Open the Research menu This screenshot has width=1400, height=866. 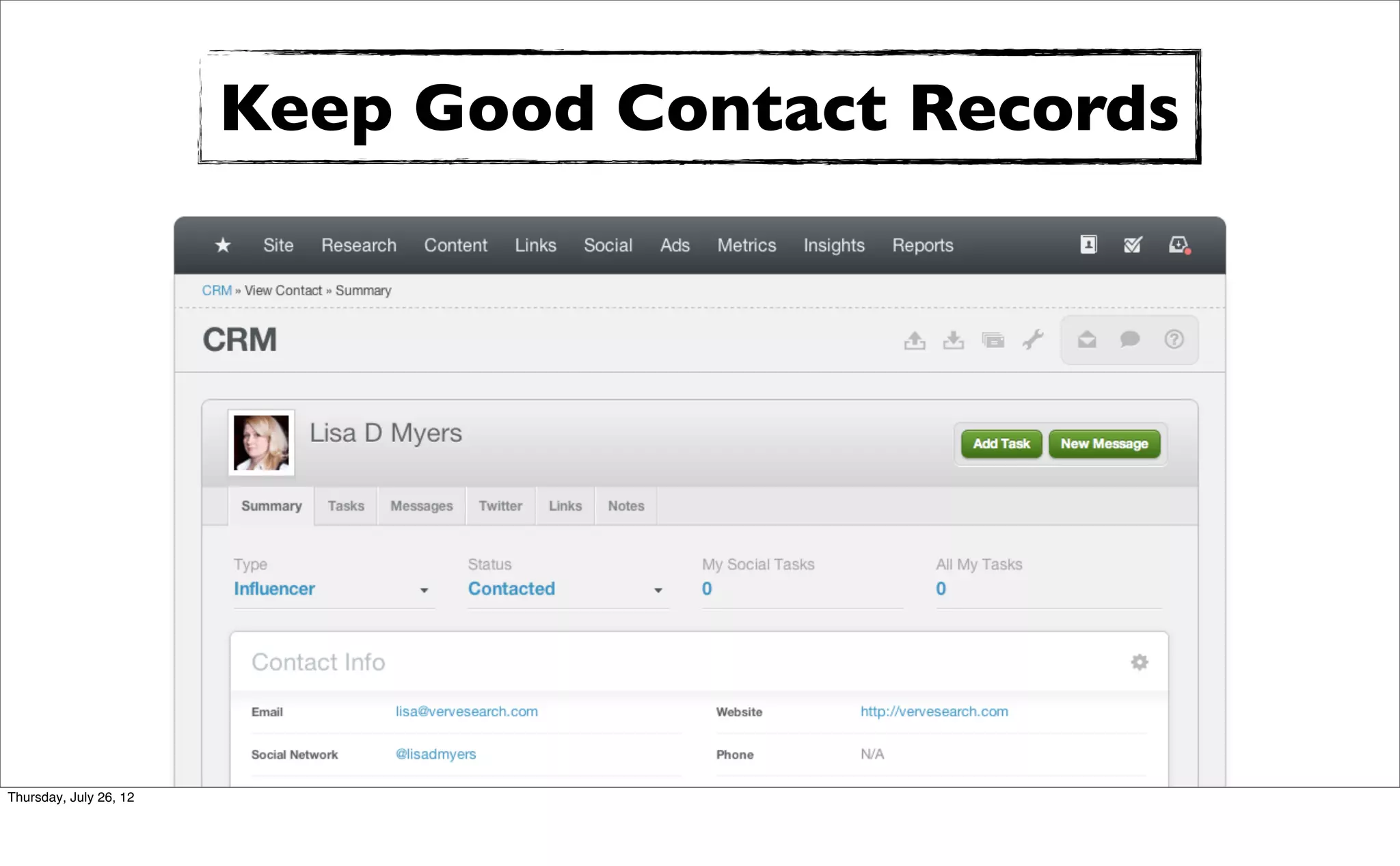pyautogui.click(x=359, y=245)
